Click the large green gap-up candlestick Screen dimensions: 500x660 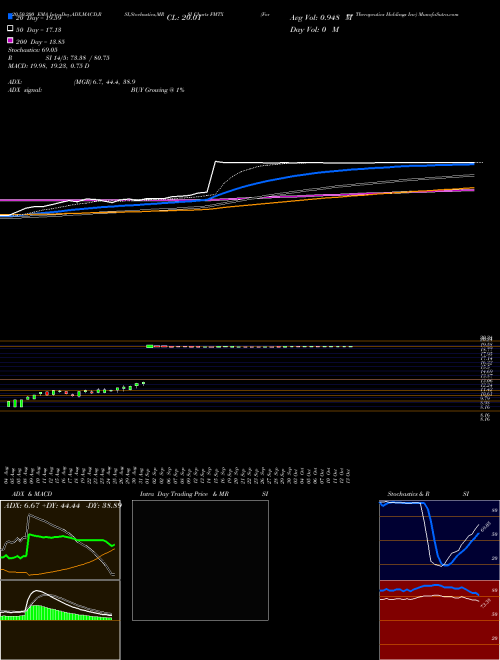pyautogui.click(x=149, y=346)
